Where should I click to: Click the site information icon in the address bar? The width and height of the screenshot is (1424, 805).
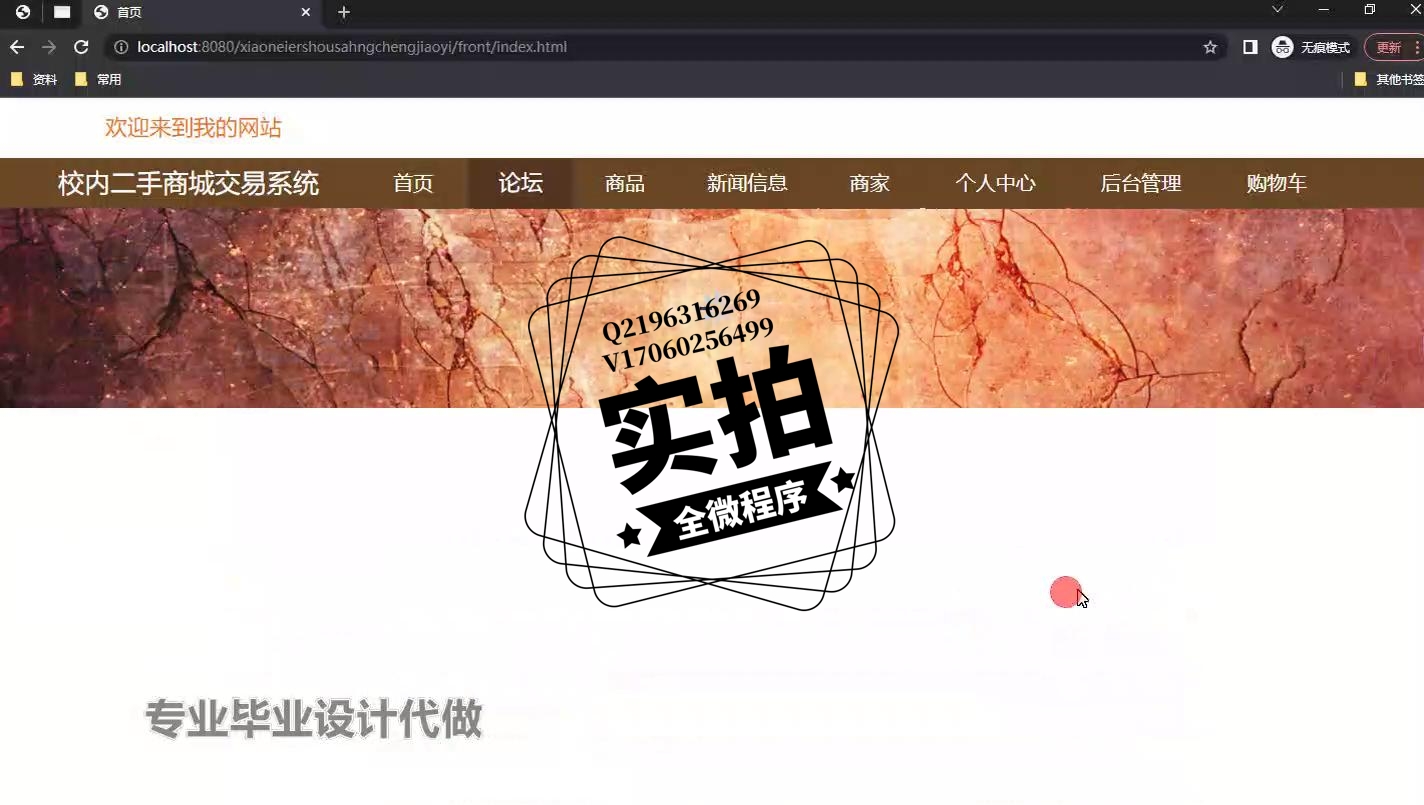click(x=121, y=47)
